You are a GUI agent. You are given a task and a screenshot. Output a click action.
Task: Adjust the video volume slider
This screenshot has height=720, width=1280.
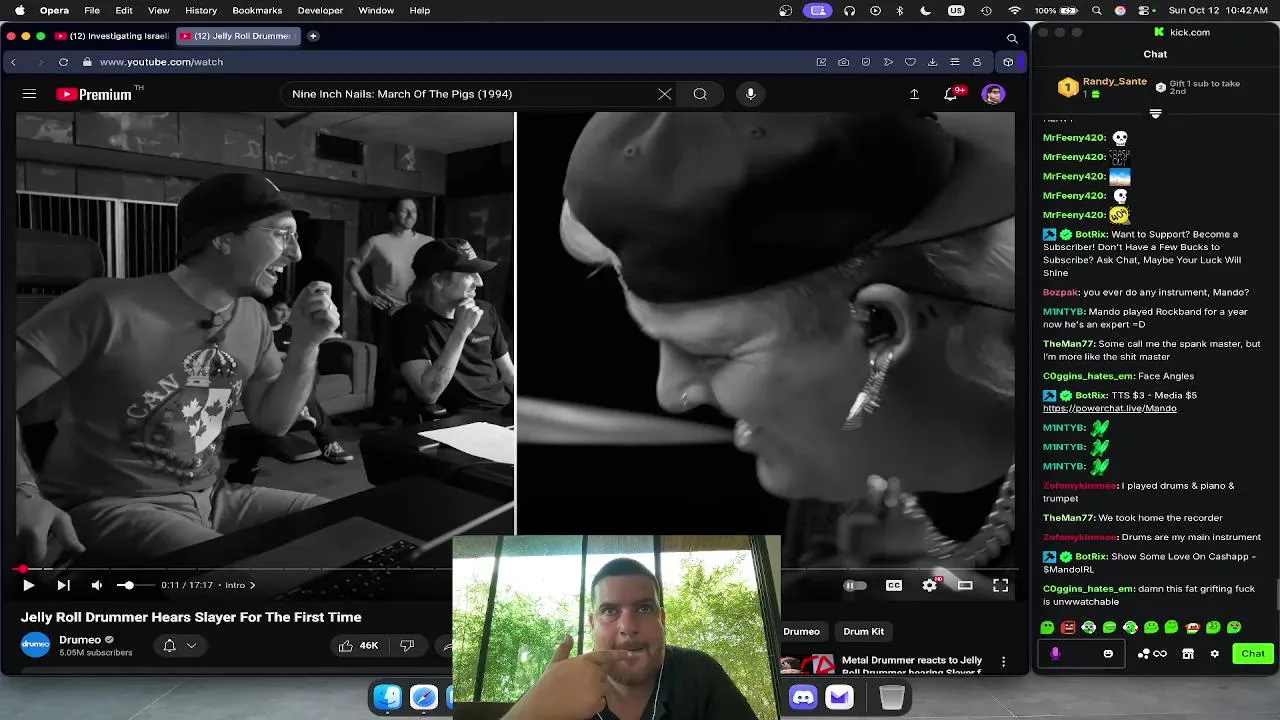point(134,585)
